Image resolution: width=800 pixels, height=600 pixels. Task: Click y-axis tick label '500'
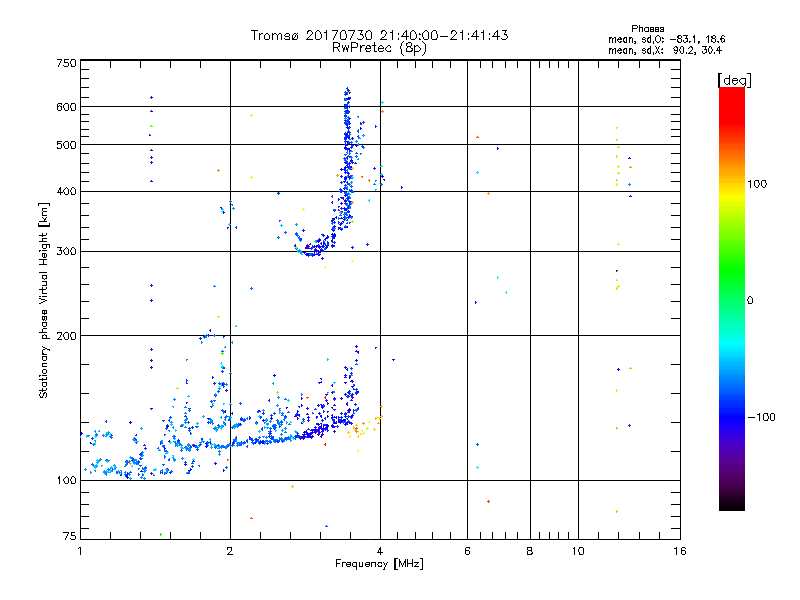(66, 145)
